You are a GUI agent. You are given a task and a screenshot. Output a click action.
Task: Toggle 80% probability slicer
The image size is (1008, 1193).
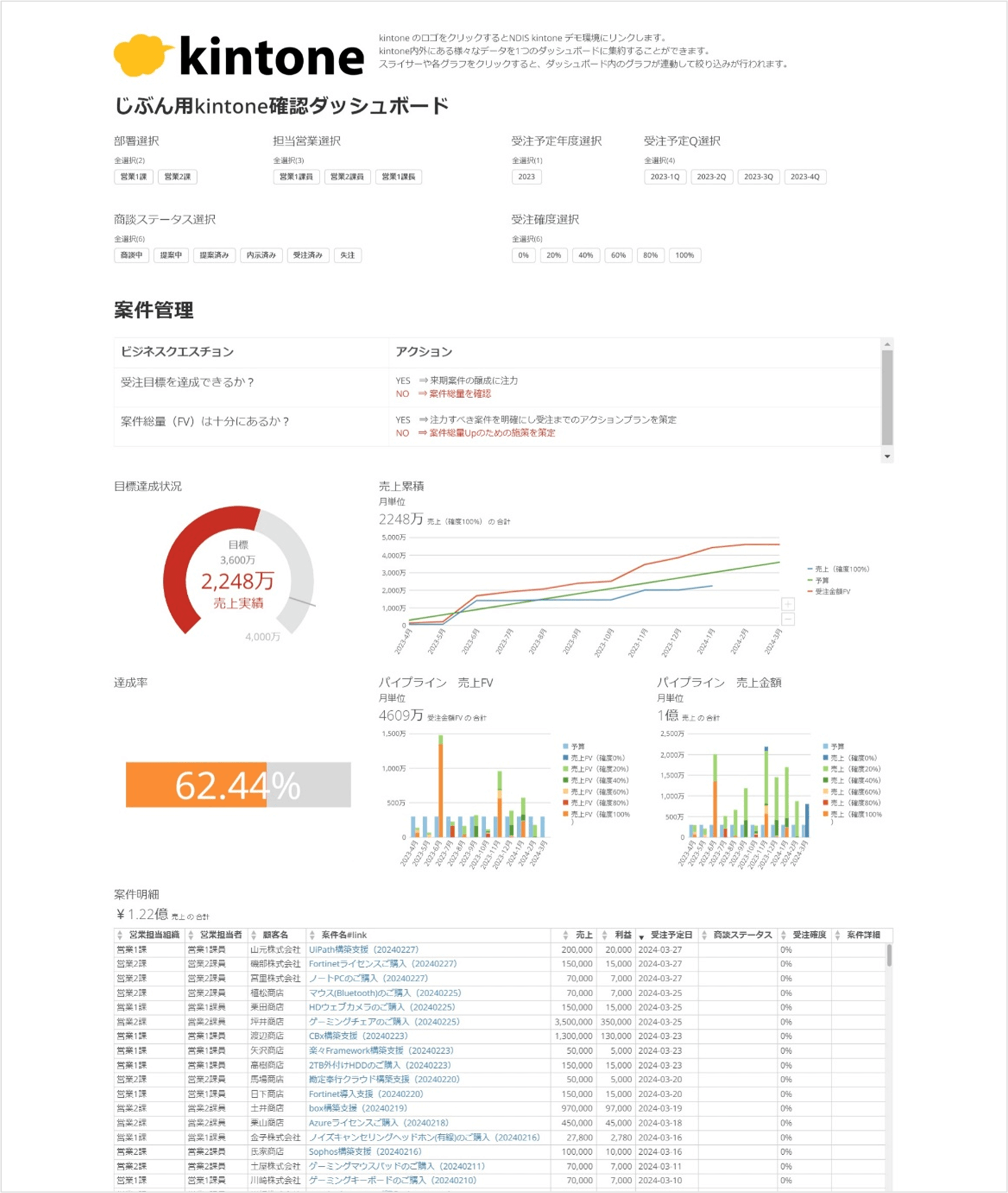point(651,255)
